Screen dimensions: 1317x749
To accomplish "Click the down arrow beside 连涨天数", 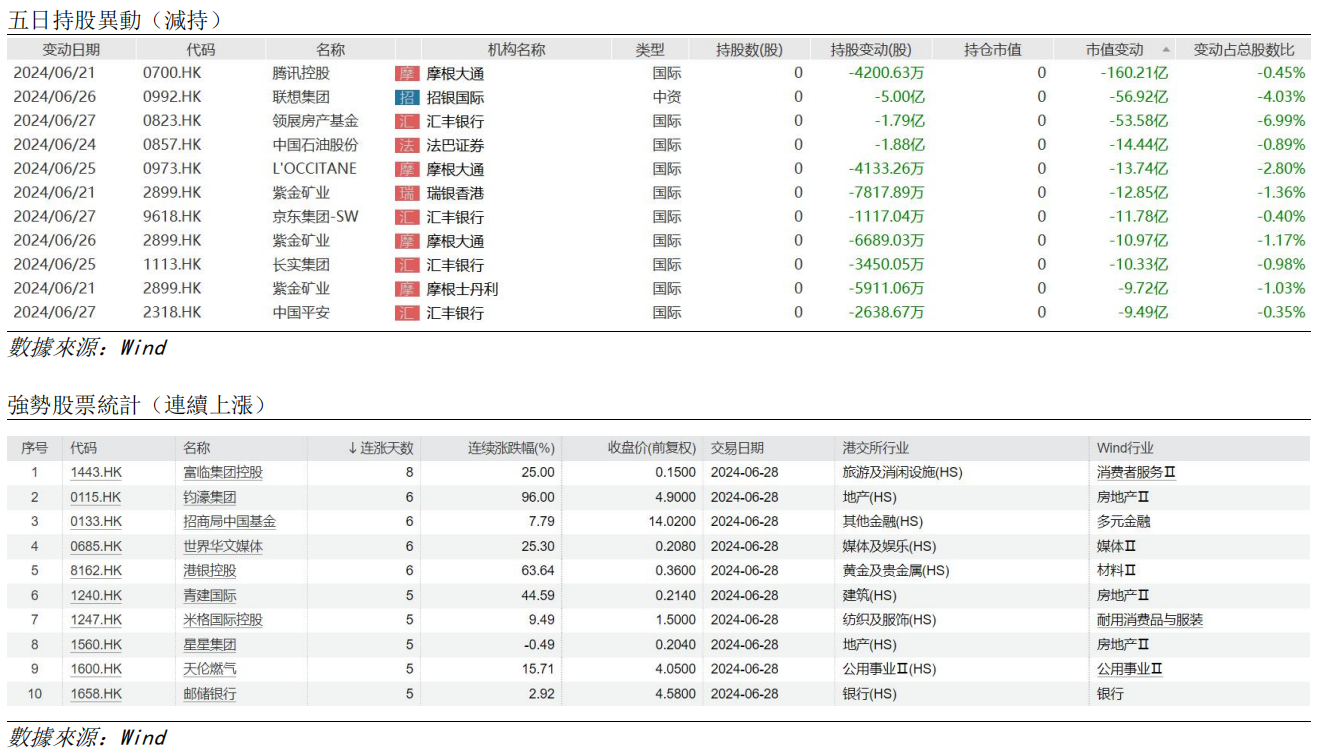I will [353, 448].
